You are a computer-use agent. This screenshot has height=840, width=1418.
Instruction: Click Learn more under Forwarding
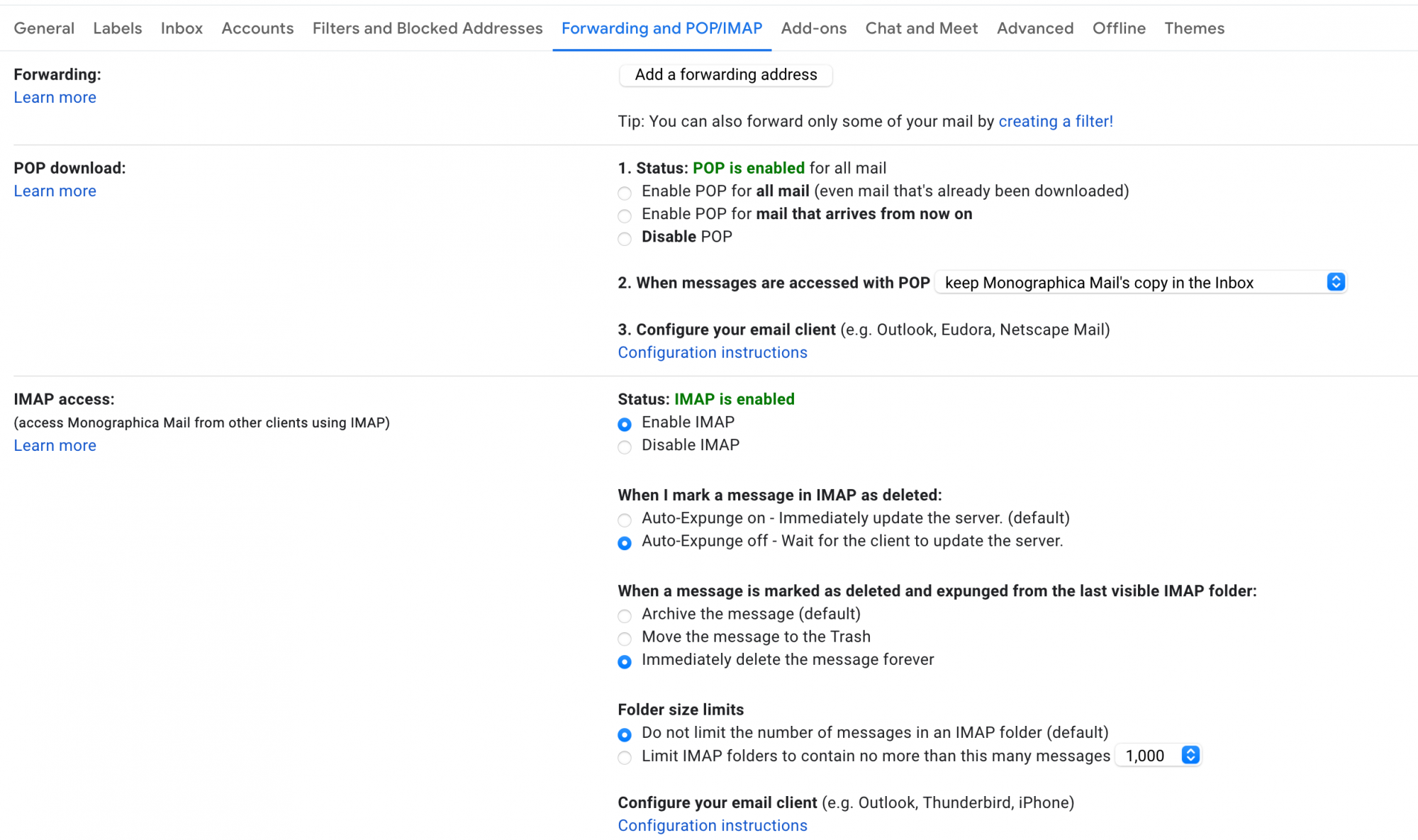(55, 97)
